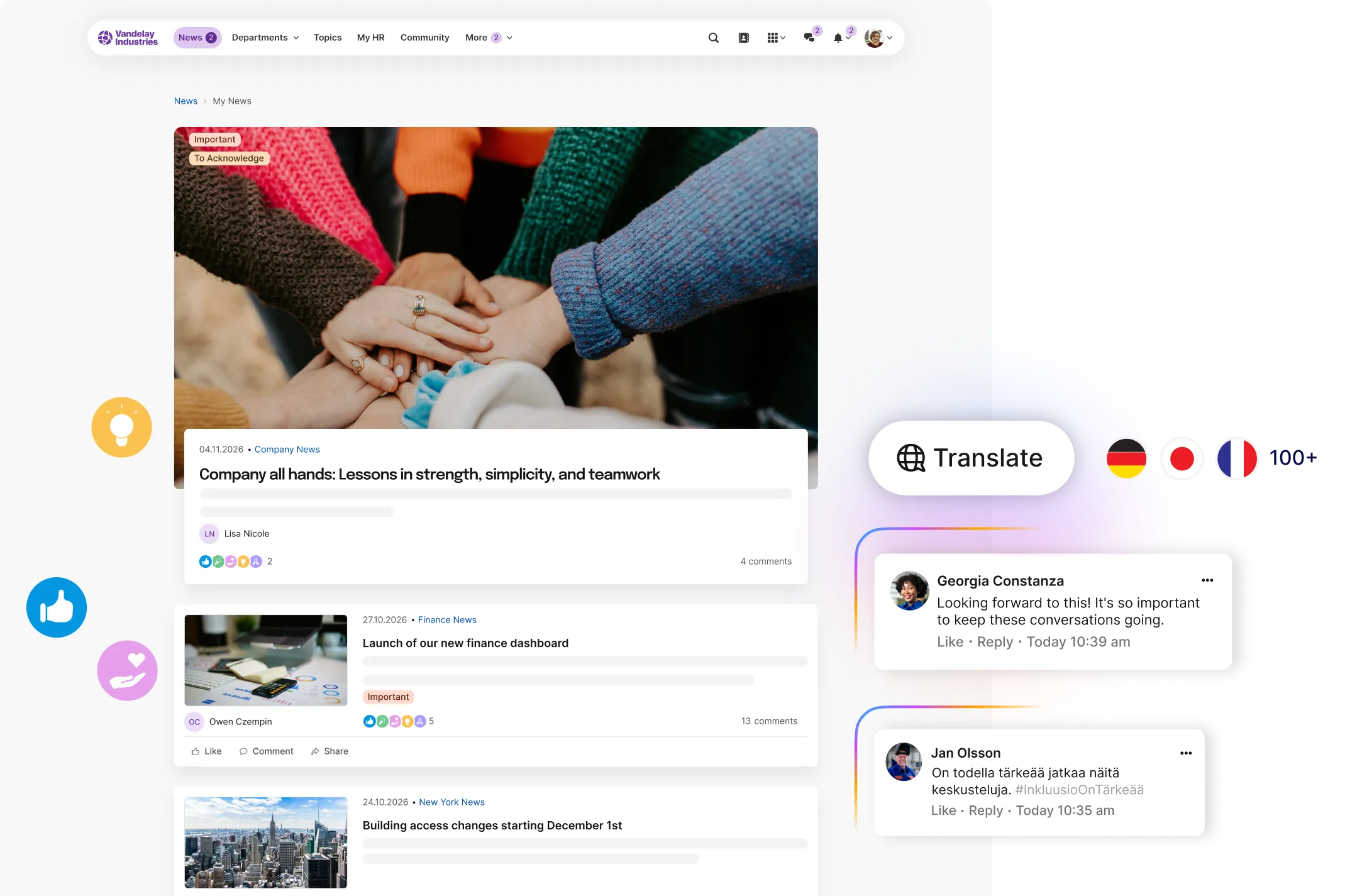This screenshot has width=1345, height=896.
Task: Select the German flag language swatch
Action: [1126, 458]
